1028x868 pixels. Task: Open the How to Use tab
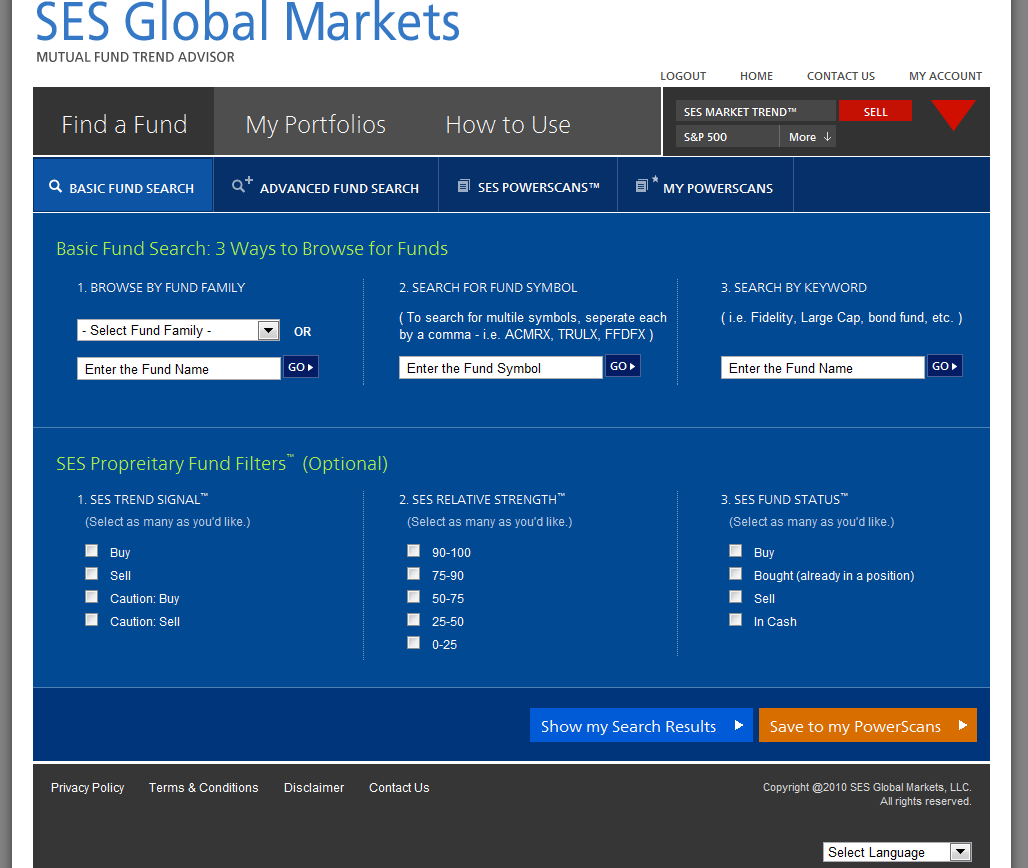pos(508,125)
